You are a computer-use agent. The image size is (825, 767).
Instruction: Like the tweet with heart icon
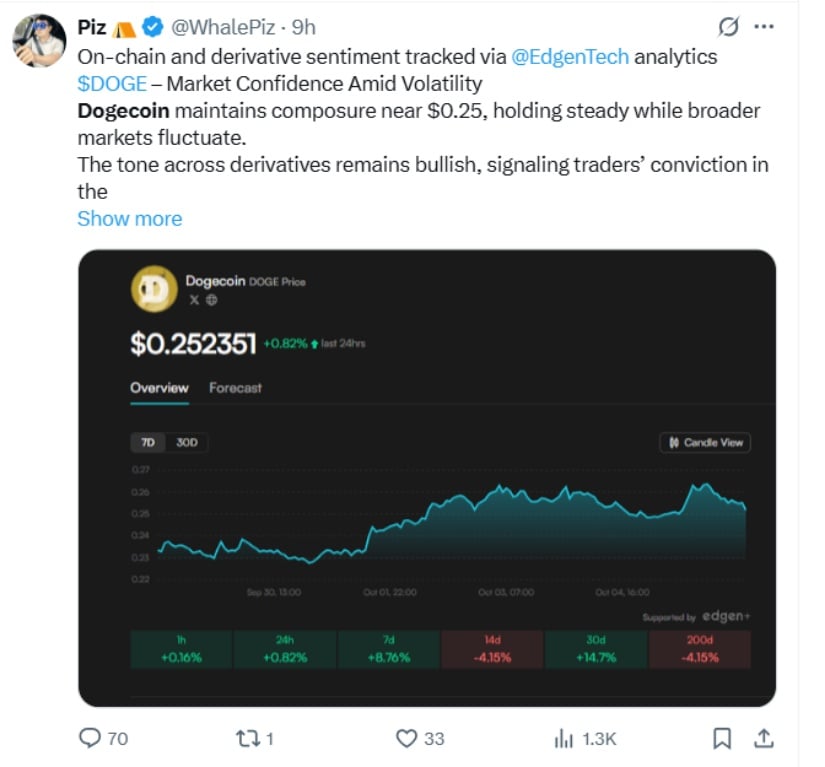(406, 738)
